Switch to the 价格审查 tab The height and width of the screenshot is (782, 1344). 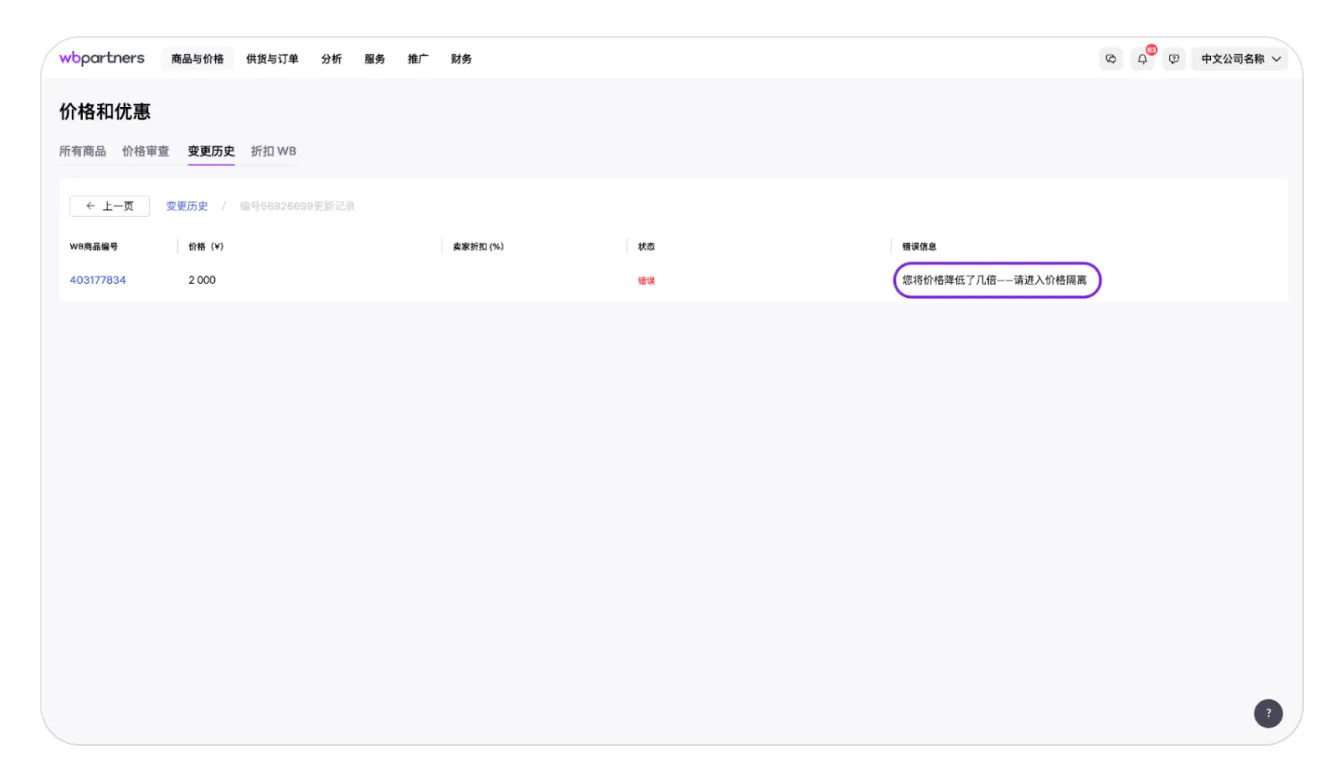(x=146, y=151)
